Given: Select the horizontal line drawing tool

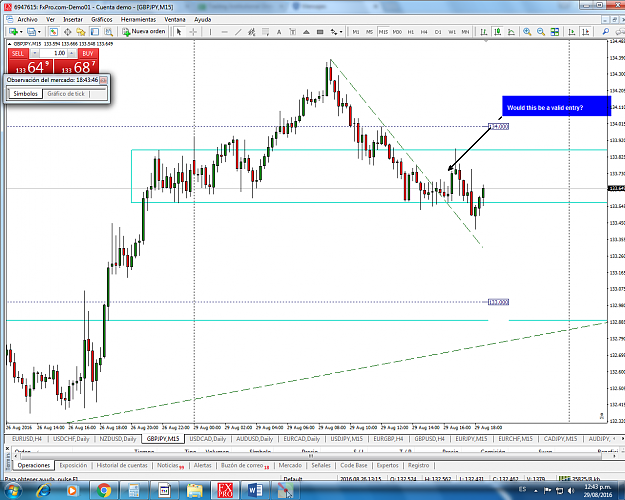Looking at the screenshot, I should [224, 31].
